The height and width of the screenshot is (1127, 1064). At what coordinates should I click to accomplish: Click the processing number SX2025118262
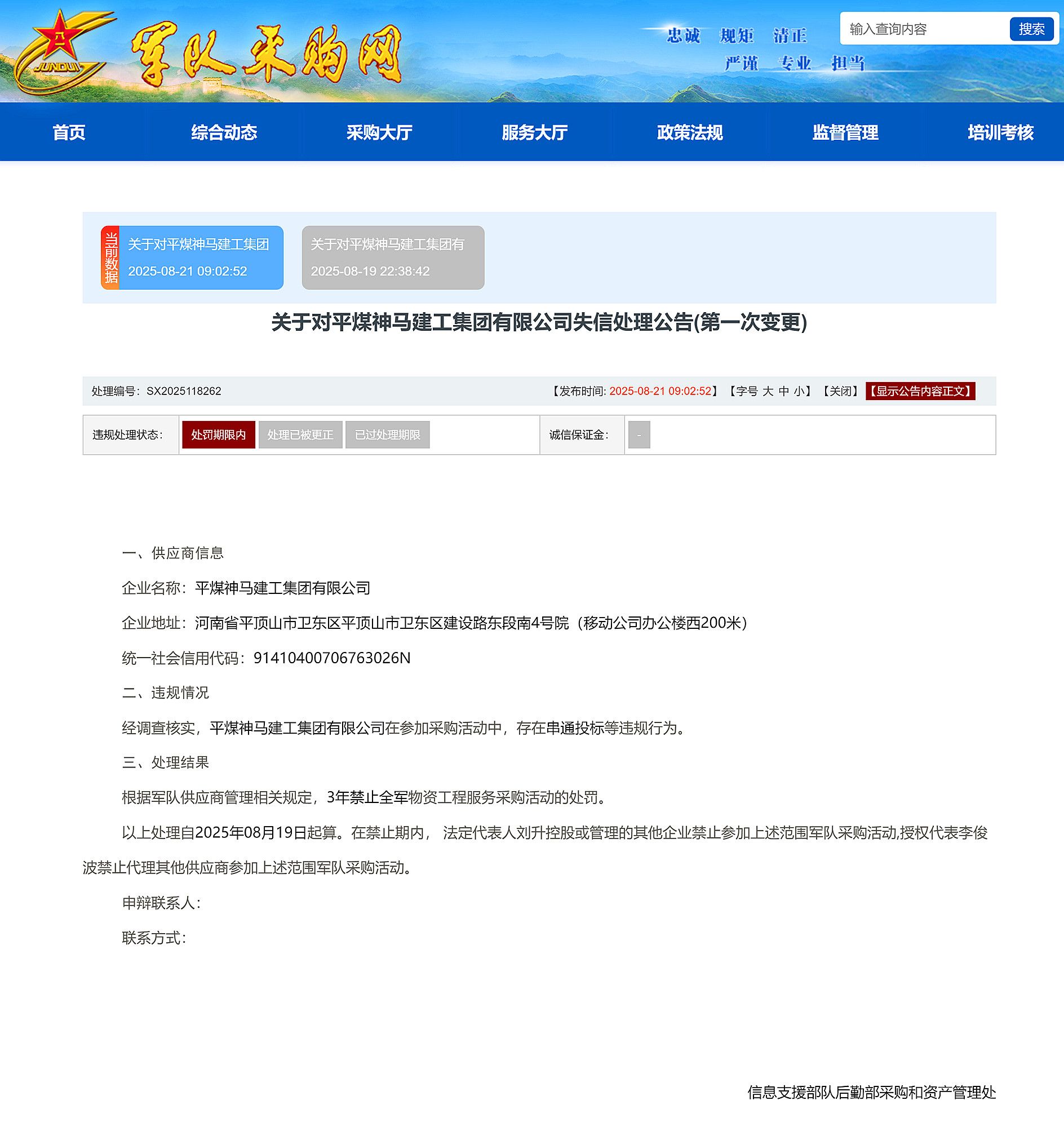point(184,391)
